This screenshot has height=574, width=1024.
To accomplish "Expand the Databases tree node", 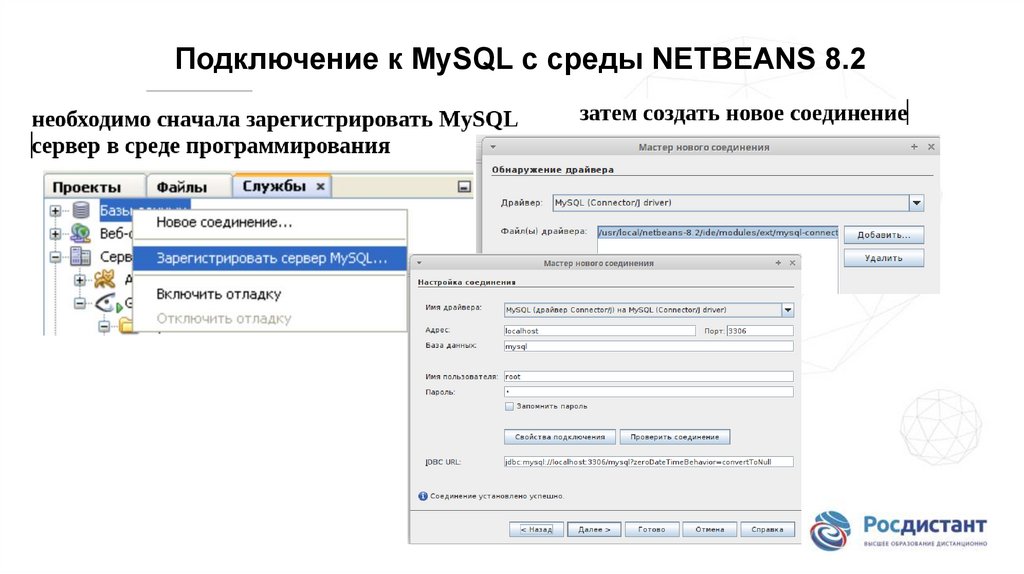I will click(56, 211).
